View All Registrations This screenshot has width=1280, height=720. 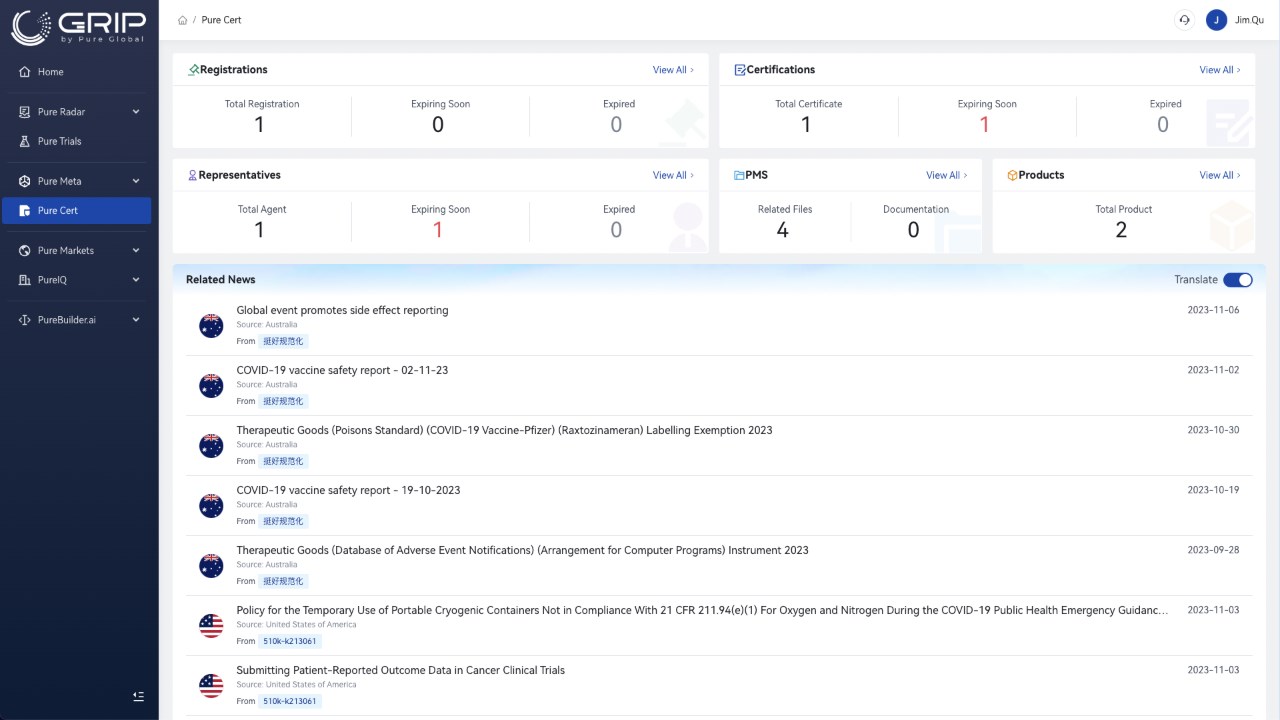(x=673, y=70)
